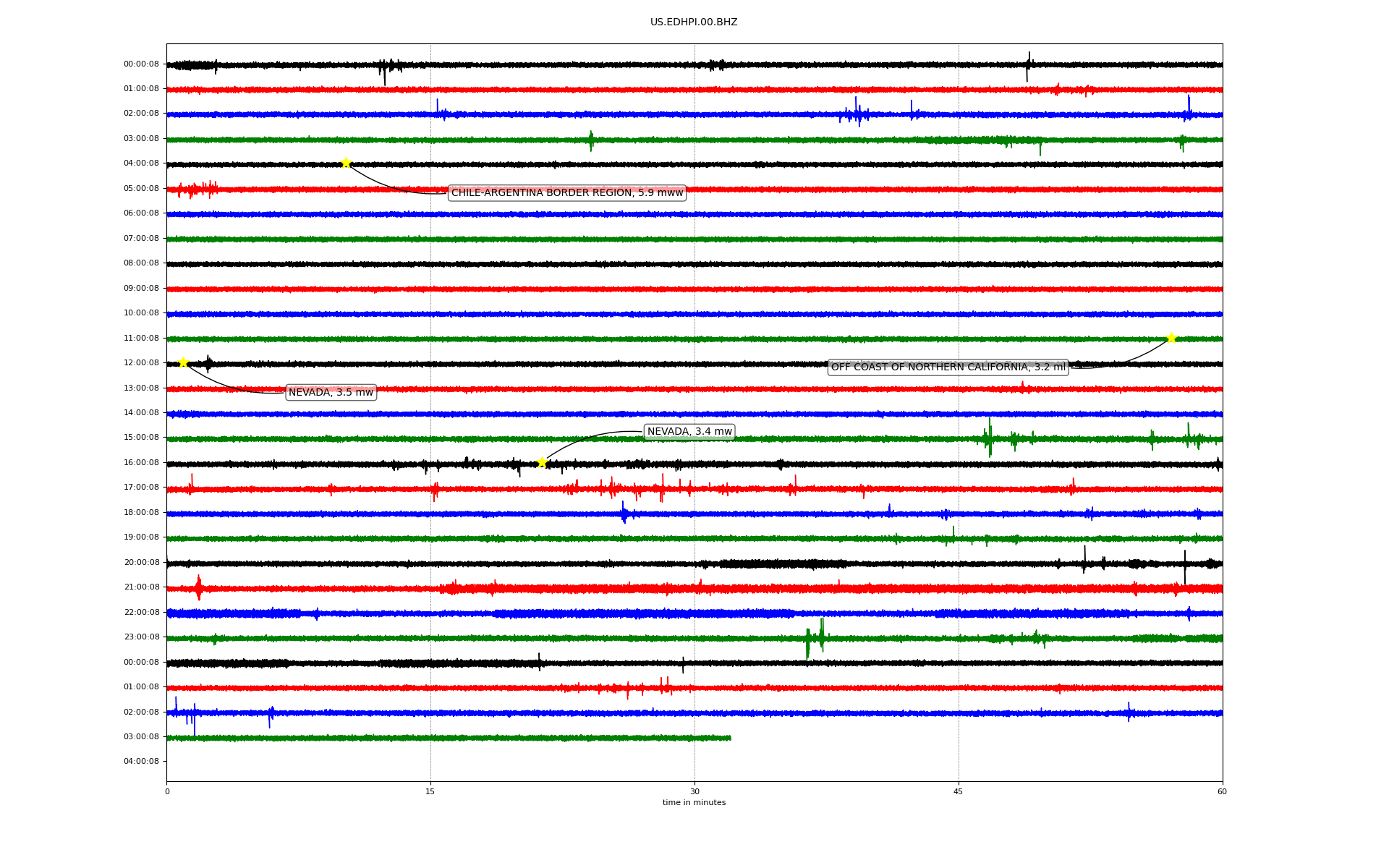The height and width of the screenshot is (868, 1389).
Task: Click the 23:00:08 row time label
Action: (x=141, y=637)
